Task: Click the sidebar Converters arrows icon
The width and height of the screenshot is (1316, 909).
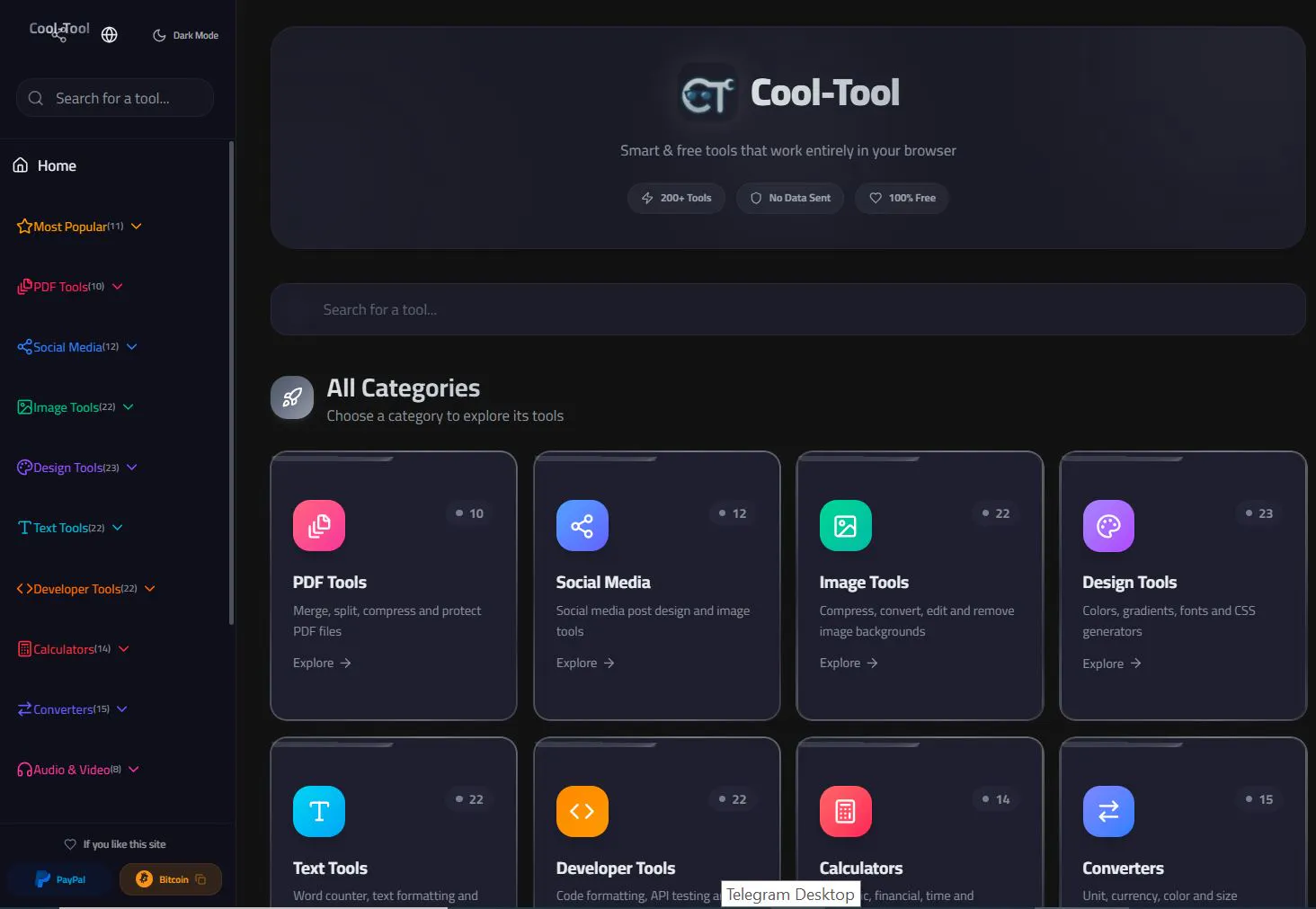Action: pos(24,709)
